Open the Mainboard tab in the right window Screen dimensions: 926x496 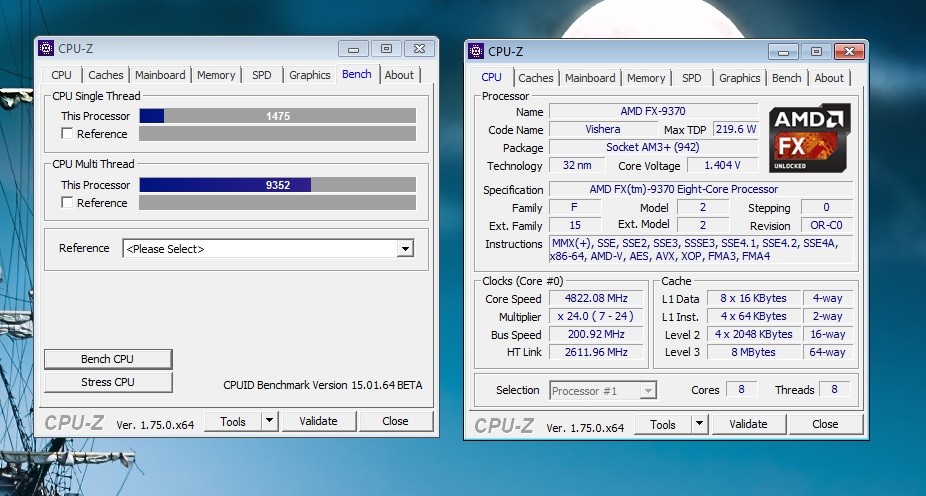[x=590, y=78]
